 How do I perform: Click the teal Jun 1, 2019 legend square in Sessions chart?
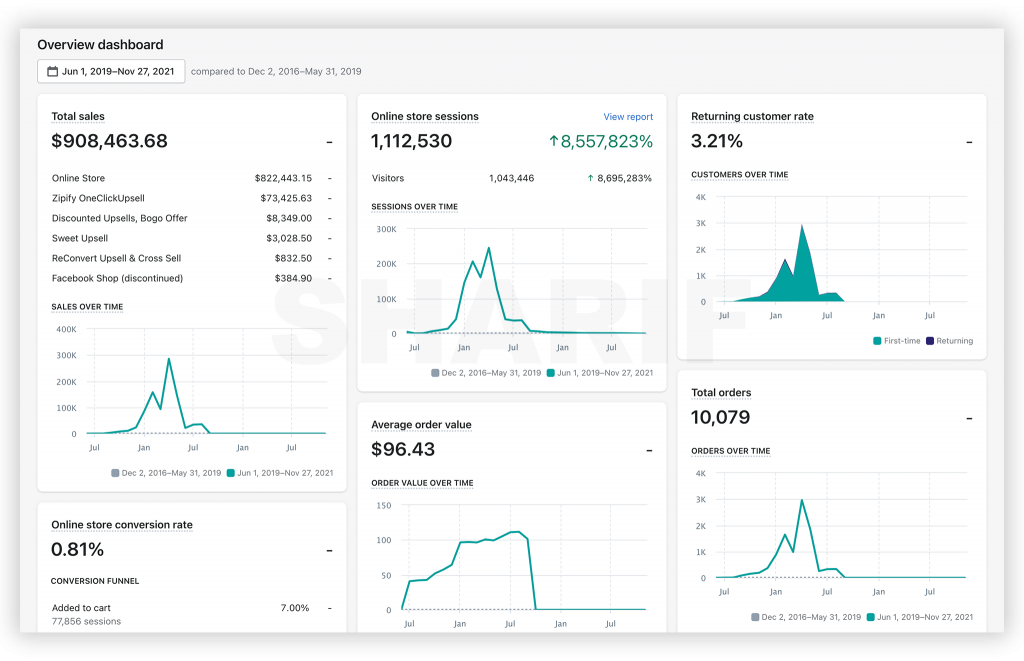click(551, 373)
